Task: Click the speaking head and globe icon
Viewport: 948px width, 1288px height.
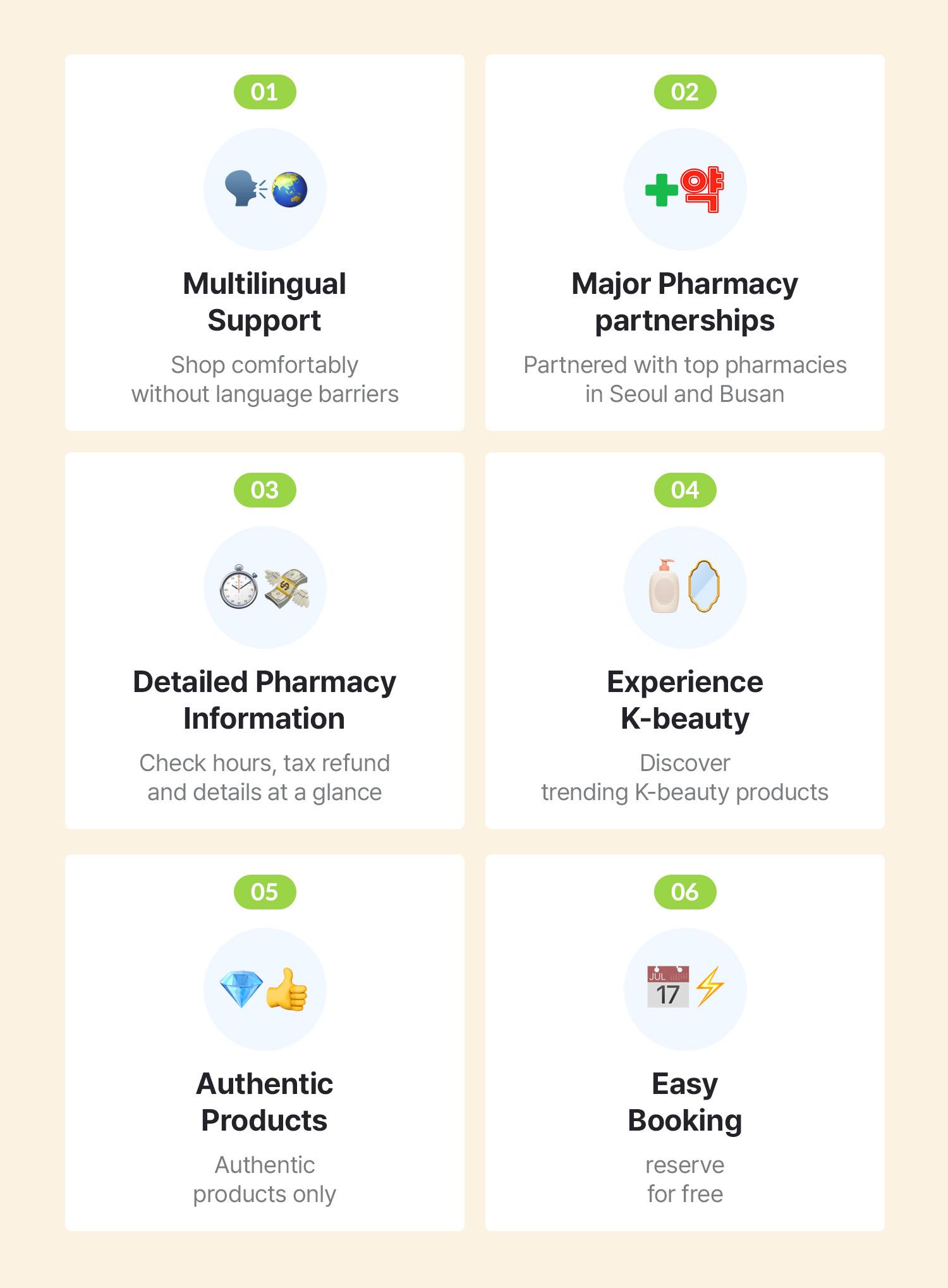Action: 265,190
